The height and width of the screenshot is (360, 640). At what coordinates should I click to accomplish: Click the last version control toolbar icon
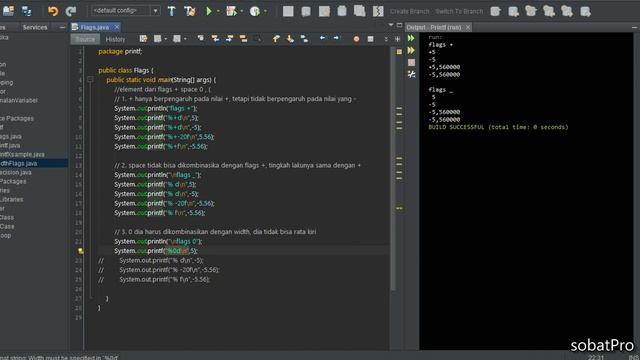pyautogui.click(x=585, y=11)
